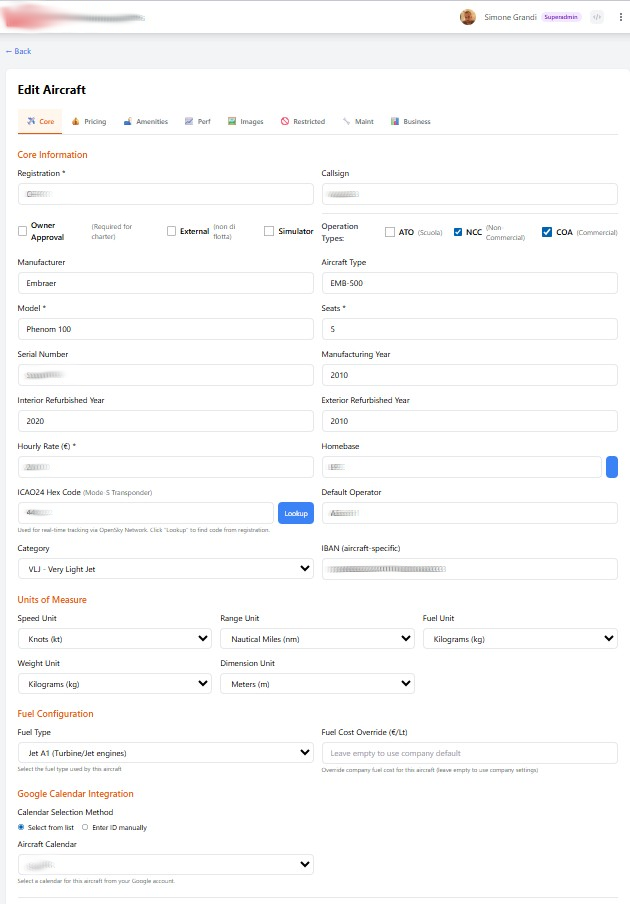Open the Speed Unit dropdown

tap(114, 638)
